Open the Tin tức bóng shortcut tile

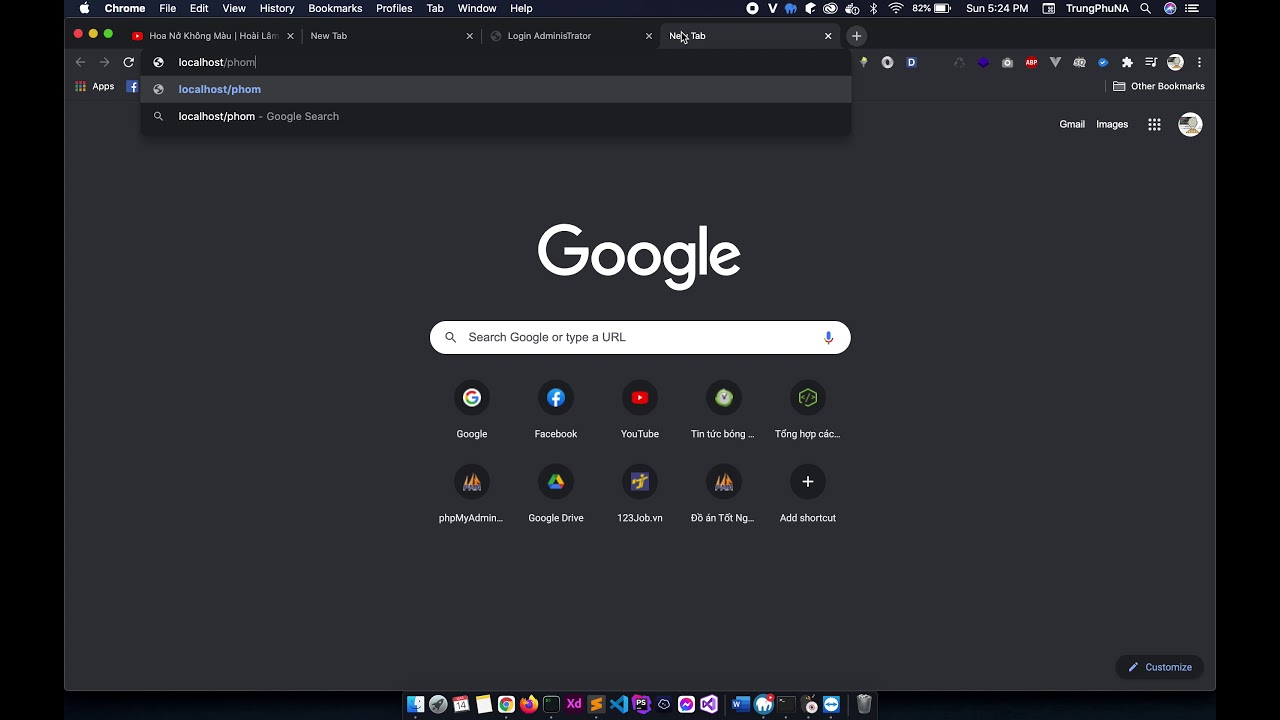[x=724, y=410]
